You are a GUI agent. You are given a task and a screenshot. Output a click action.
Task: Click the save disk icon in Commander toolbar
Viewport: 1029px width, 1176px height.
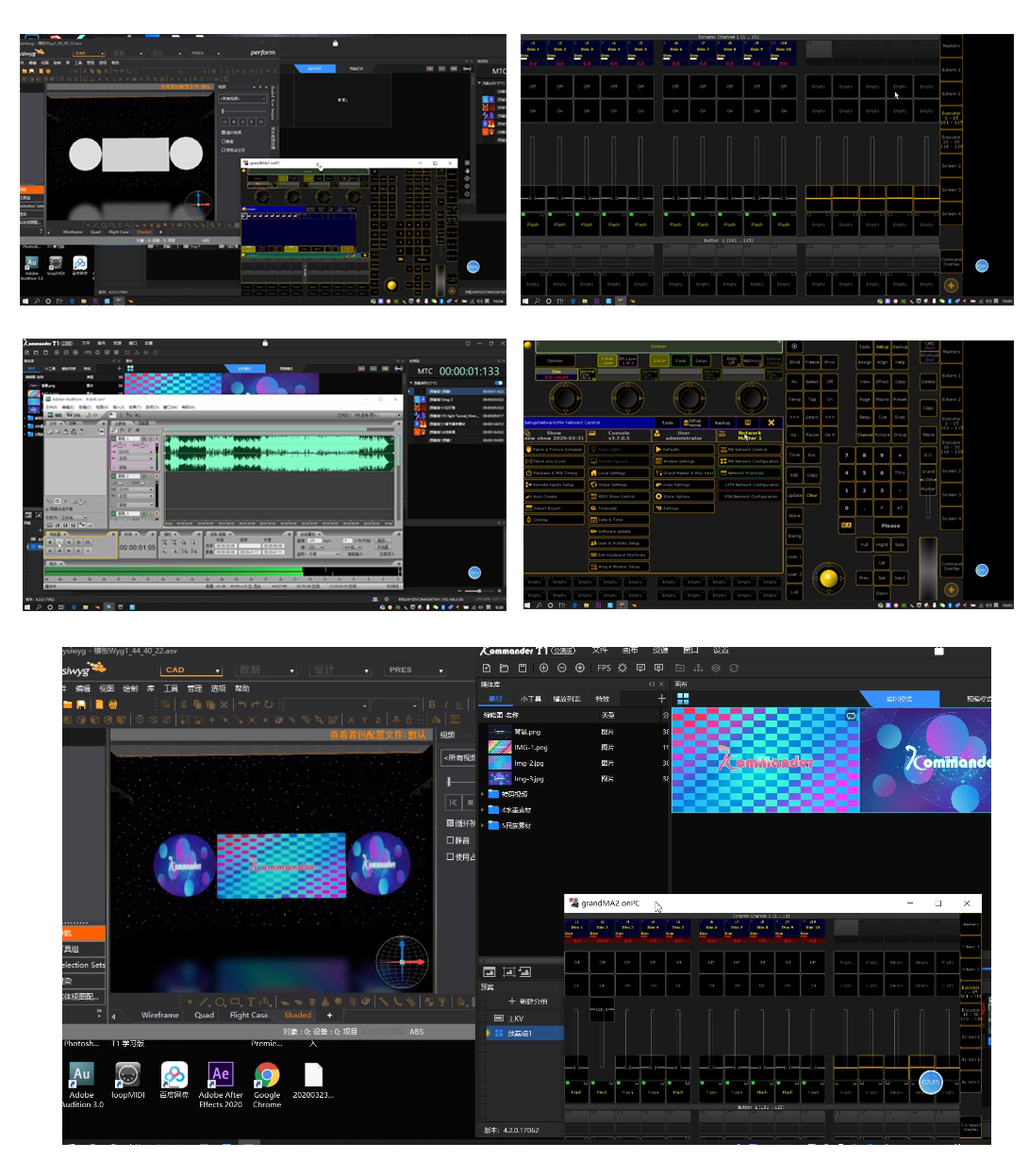click(523, 668)
